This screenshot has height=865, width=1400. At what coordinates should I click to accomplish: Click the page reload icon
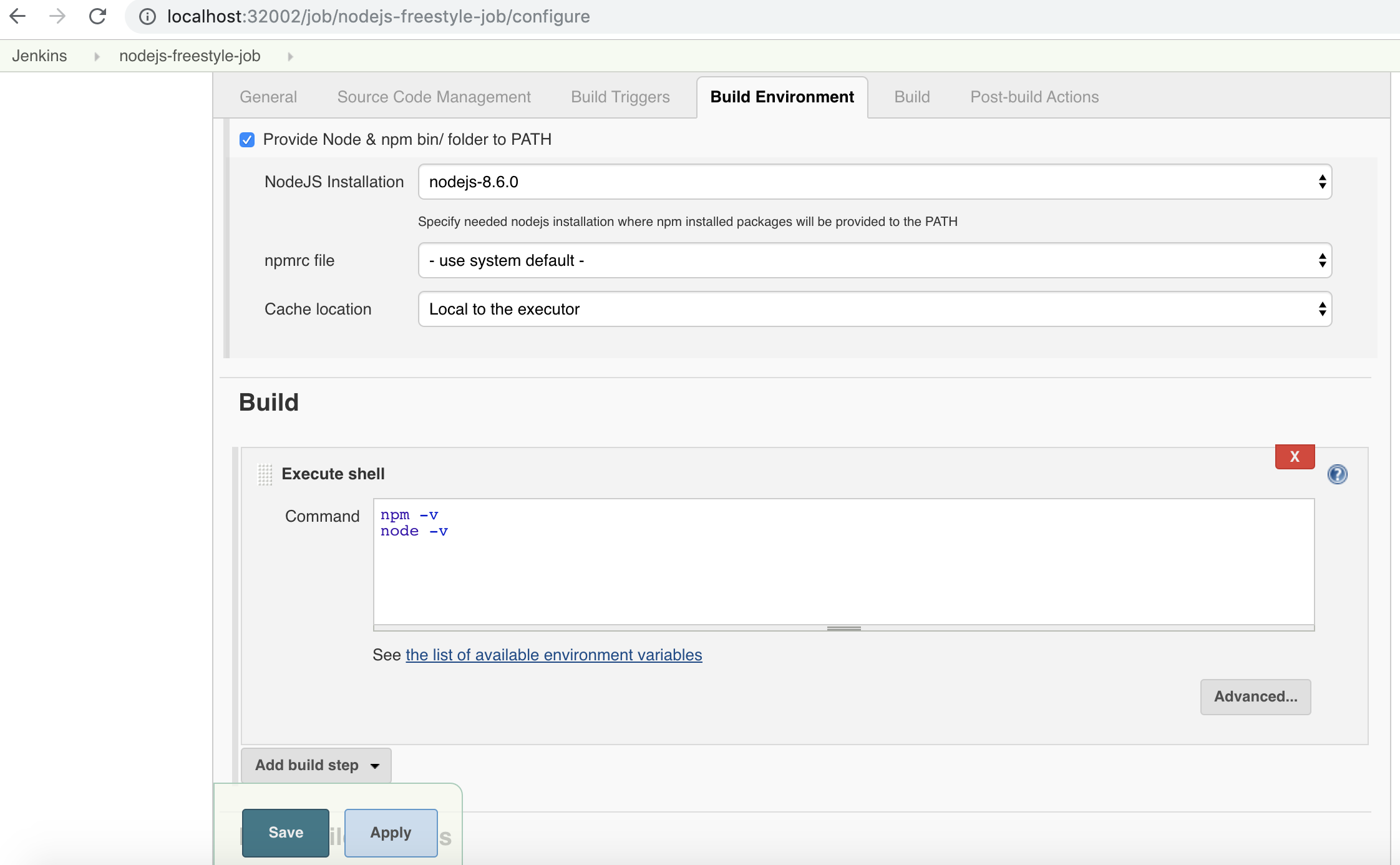(x=97, y=16)
